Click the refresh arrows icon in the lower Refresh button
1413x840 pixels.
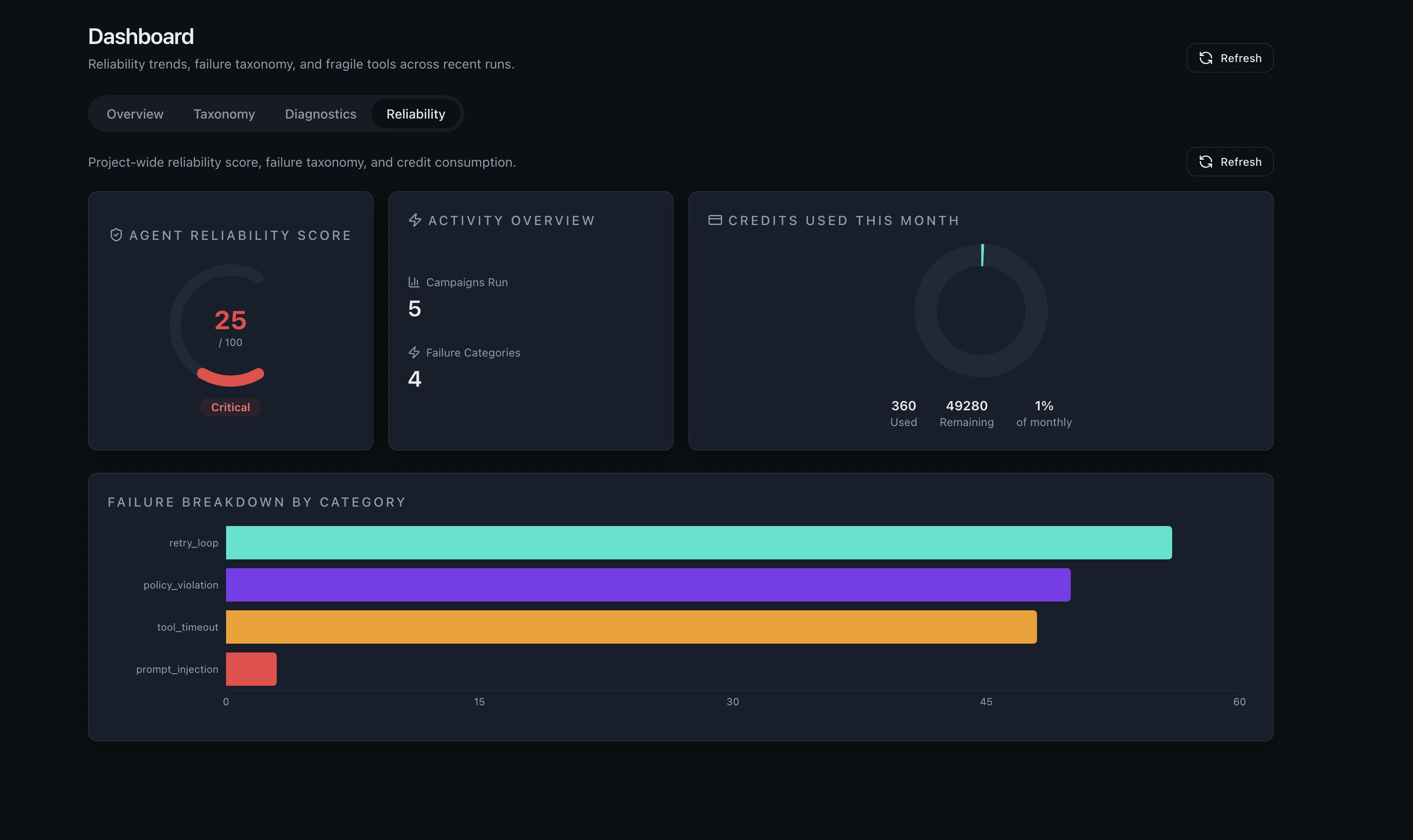[x=1206, y=162]
